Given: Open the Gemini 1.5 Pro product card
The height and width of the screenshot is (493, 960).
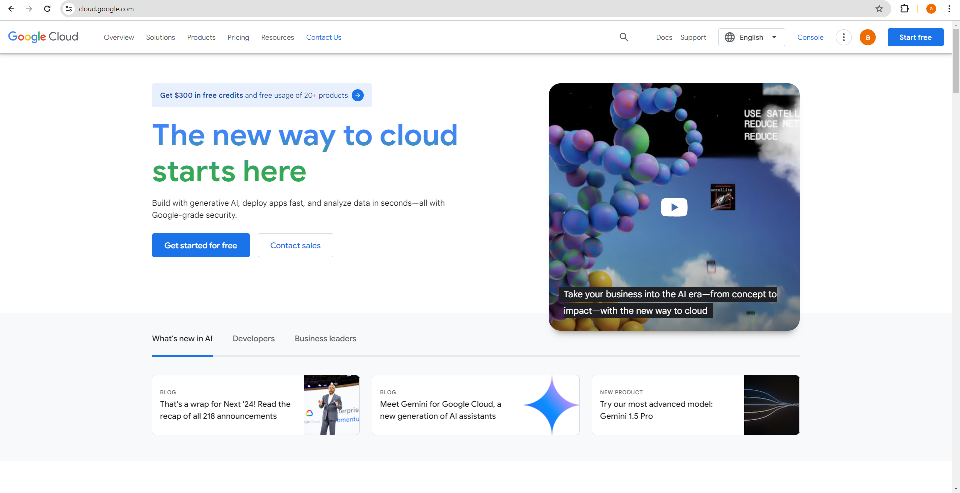Looking at the screenshot, I should tap(696, 405).
